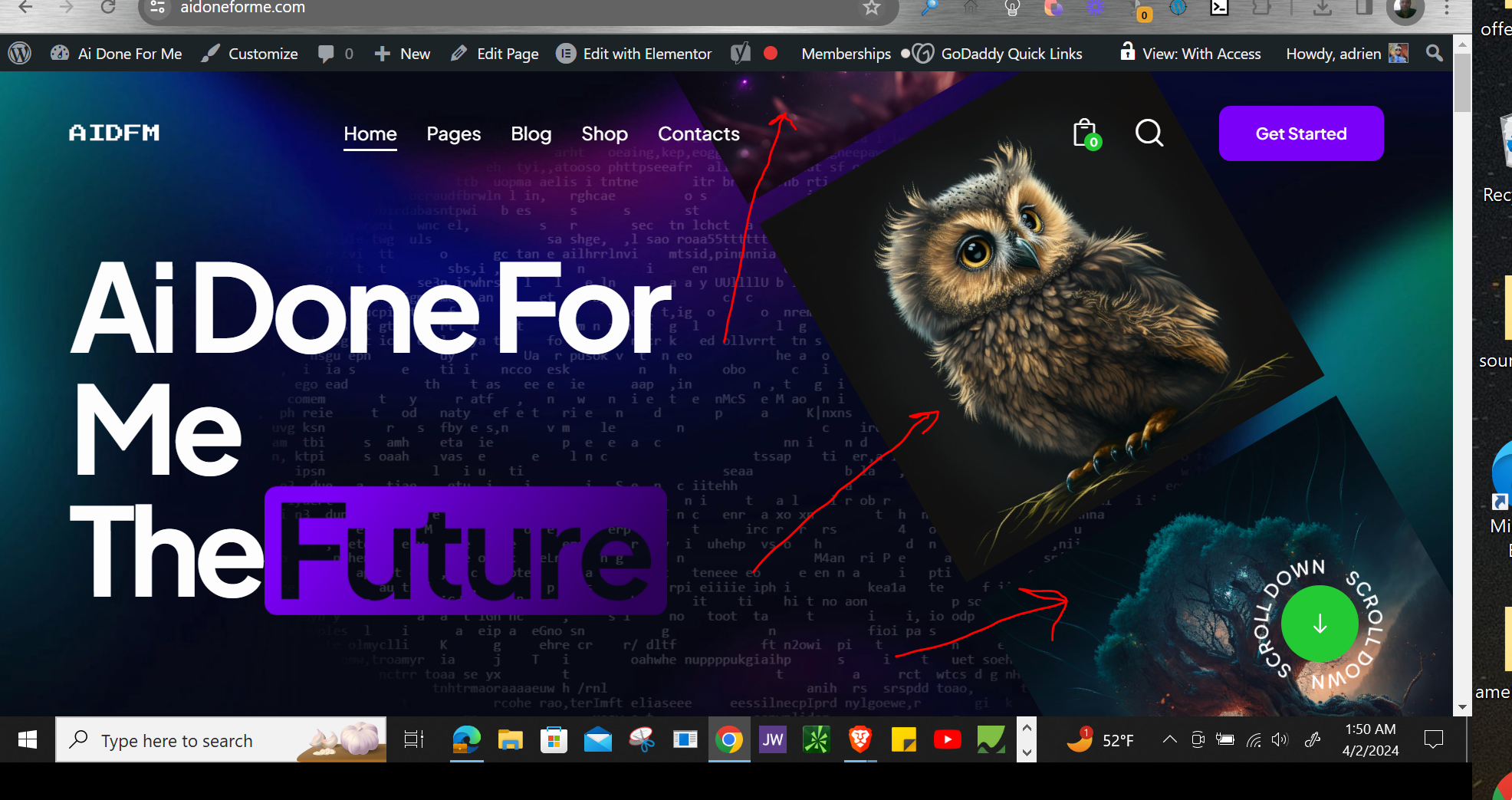Open the Contacts nav link
The height and width of the screenshot is (800, 1512).
tap(698, 133)
